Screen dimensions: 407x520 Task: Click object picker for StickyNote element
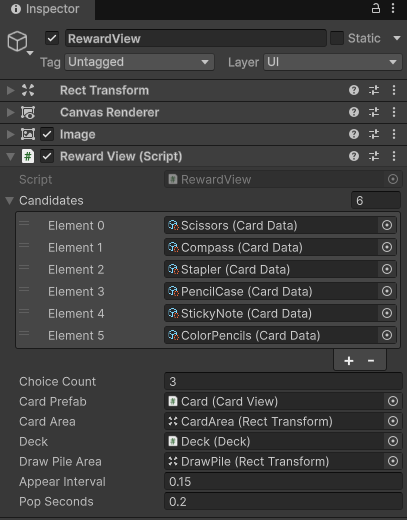coord(387,313)
